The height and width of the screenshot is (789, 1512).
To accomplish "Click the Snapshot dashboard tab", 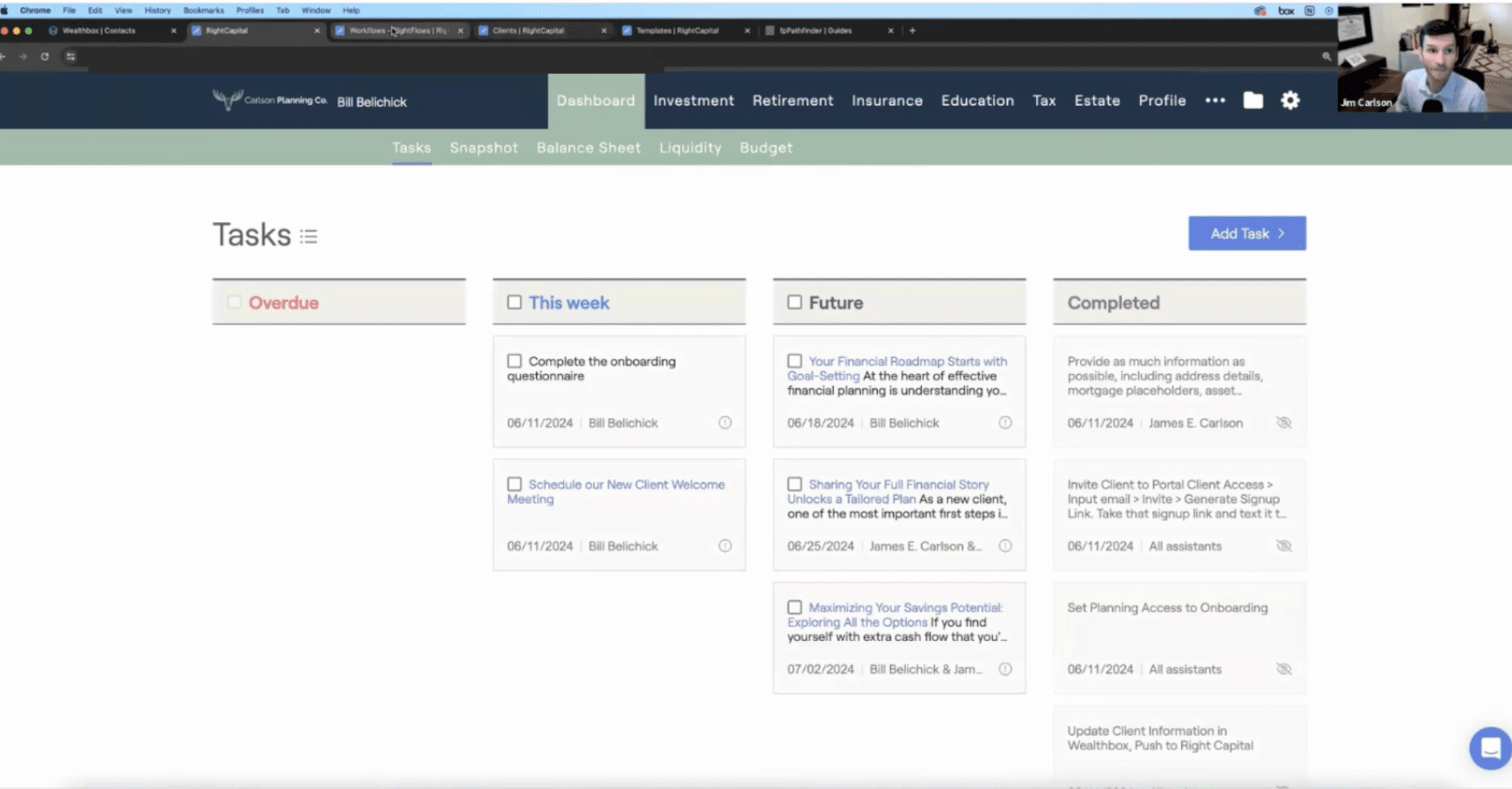I will (x=484, y=148).
